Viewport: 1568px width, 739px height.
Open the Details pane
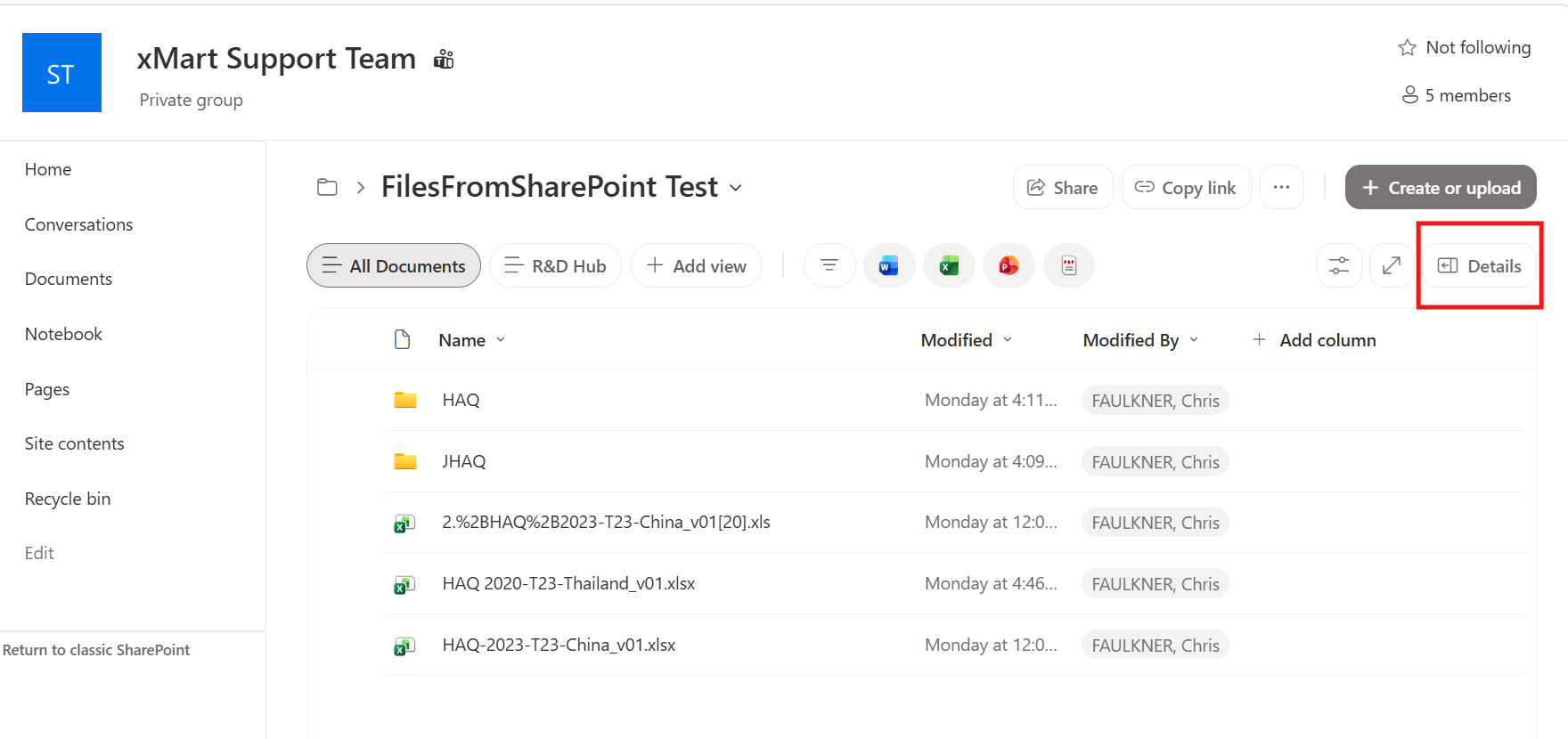click(1480, 265)
